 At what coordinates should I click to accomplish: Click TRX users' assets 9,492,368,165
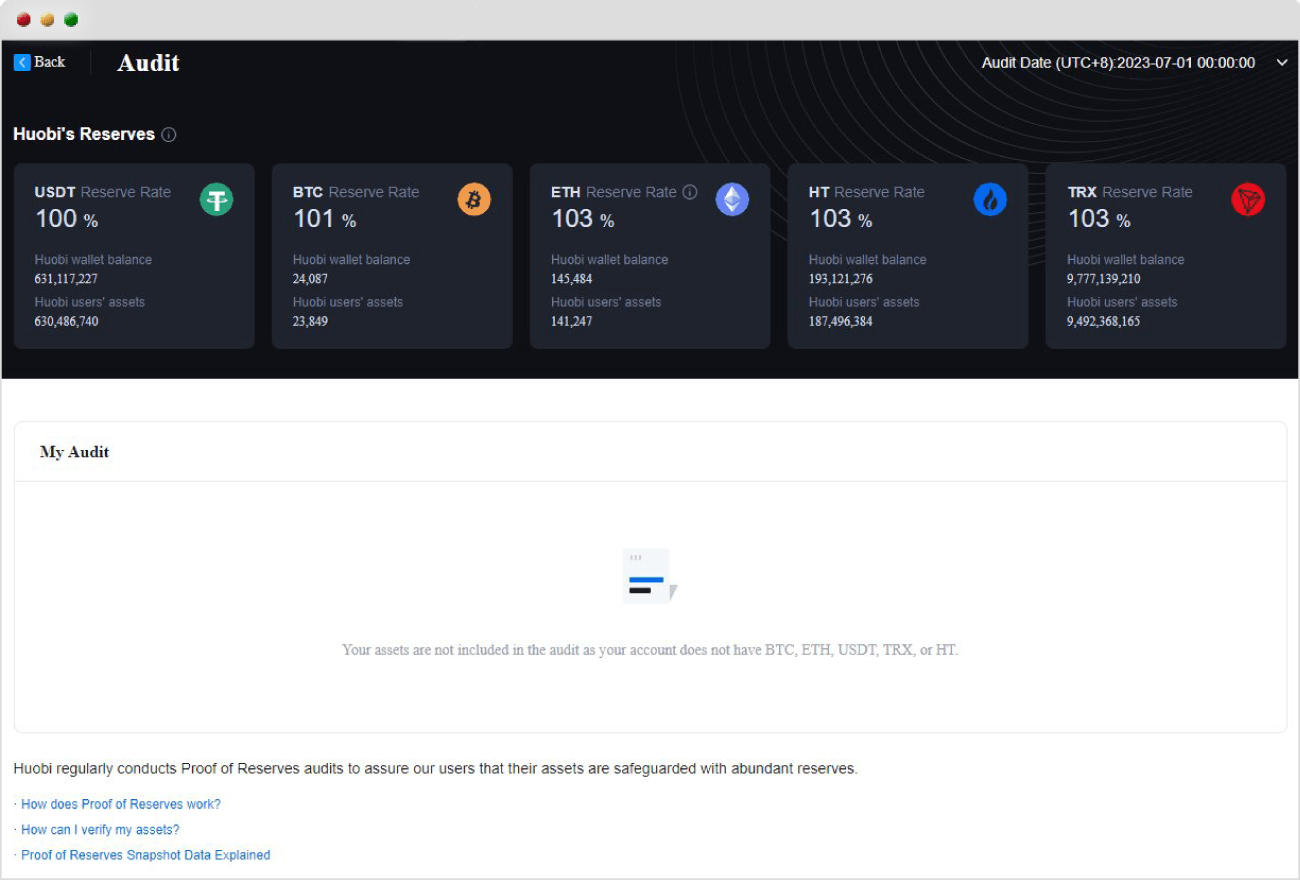point(1104,322)
